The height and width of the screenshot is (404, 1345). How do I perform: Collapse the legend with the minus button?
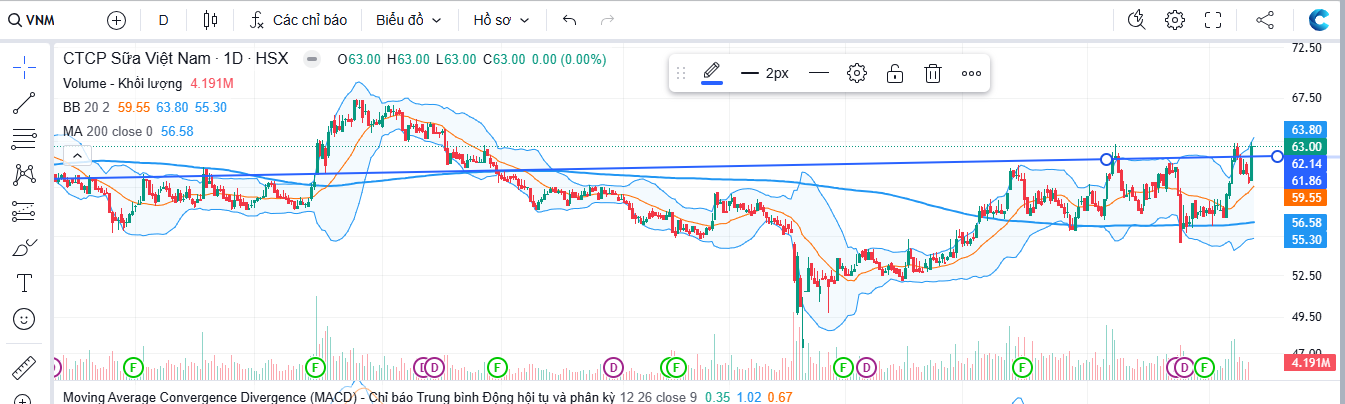(x=312, y=59)
